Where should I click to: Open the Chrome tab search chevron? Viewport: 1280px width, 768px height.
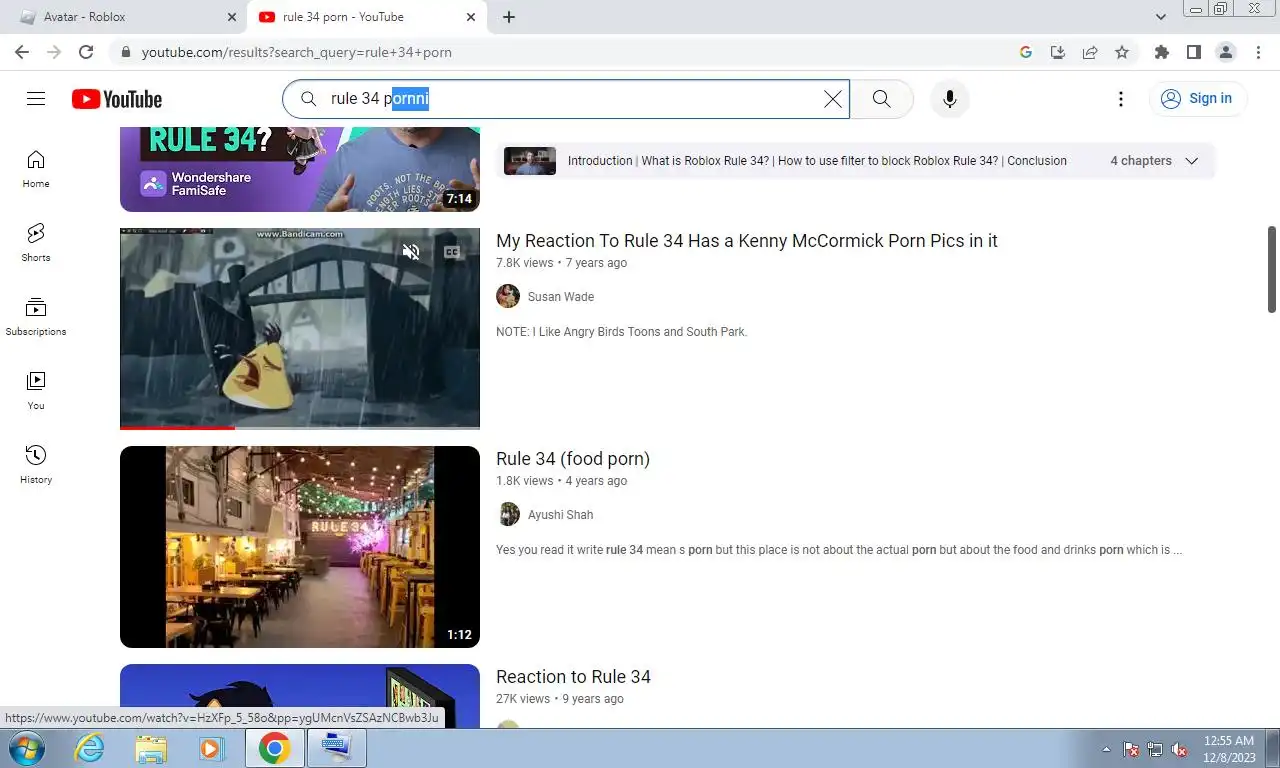tap(1161, 17)
